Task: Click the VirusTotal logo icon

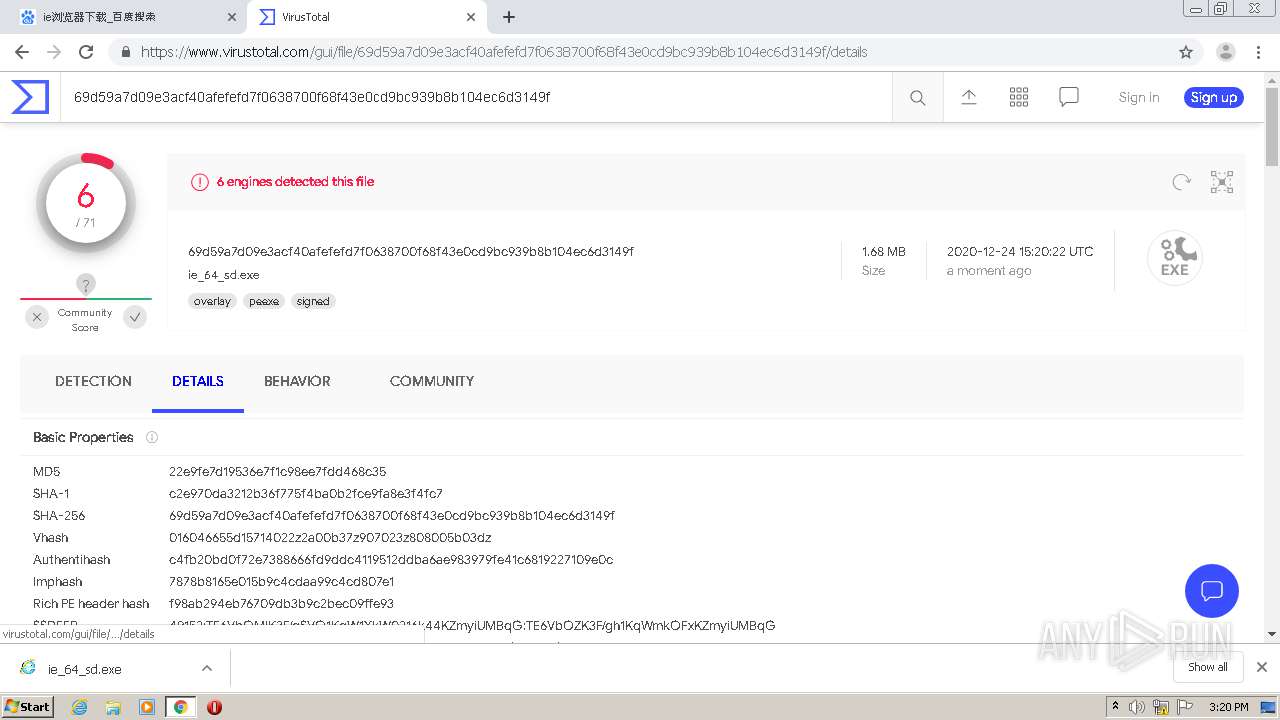Action: click(30, 97)
